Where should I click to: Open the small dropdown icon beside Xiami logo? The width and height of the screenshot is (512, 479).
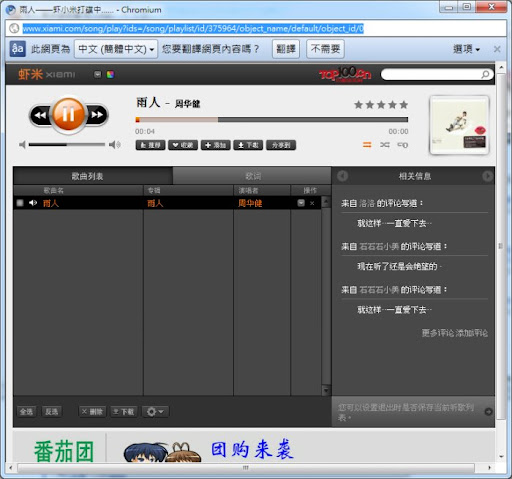[97, 74]
